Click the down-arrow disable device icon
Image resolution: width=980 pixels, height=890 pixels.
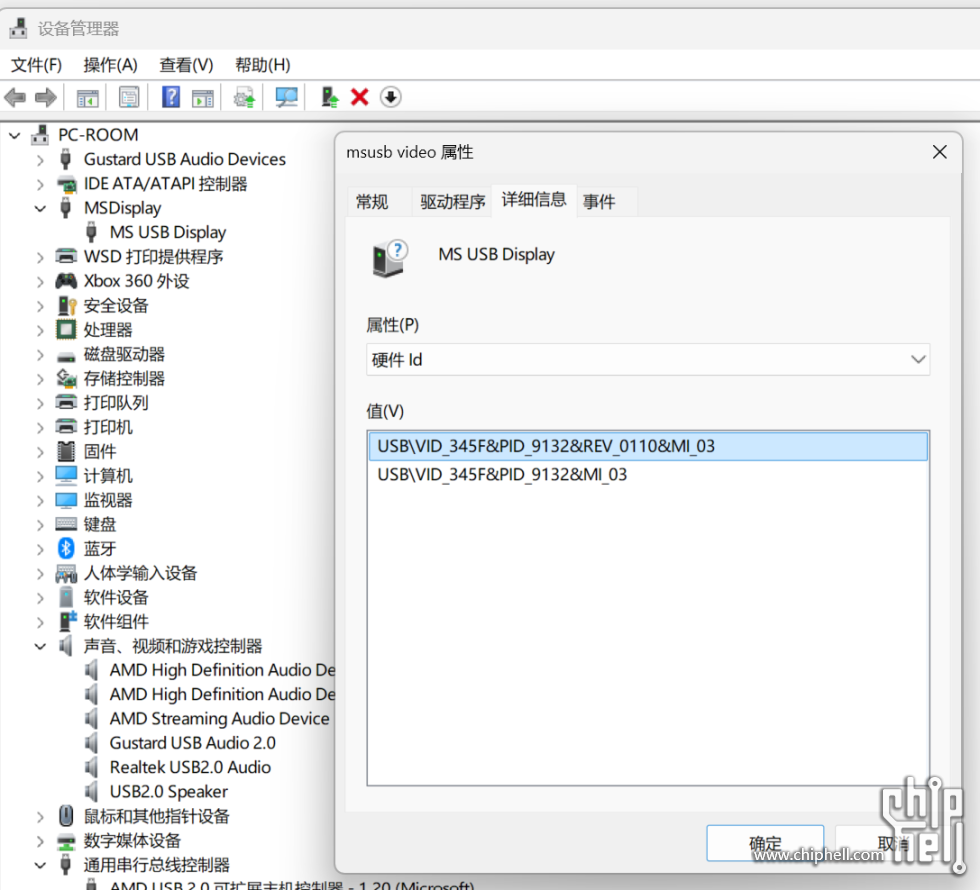391,97
